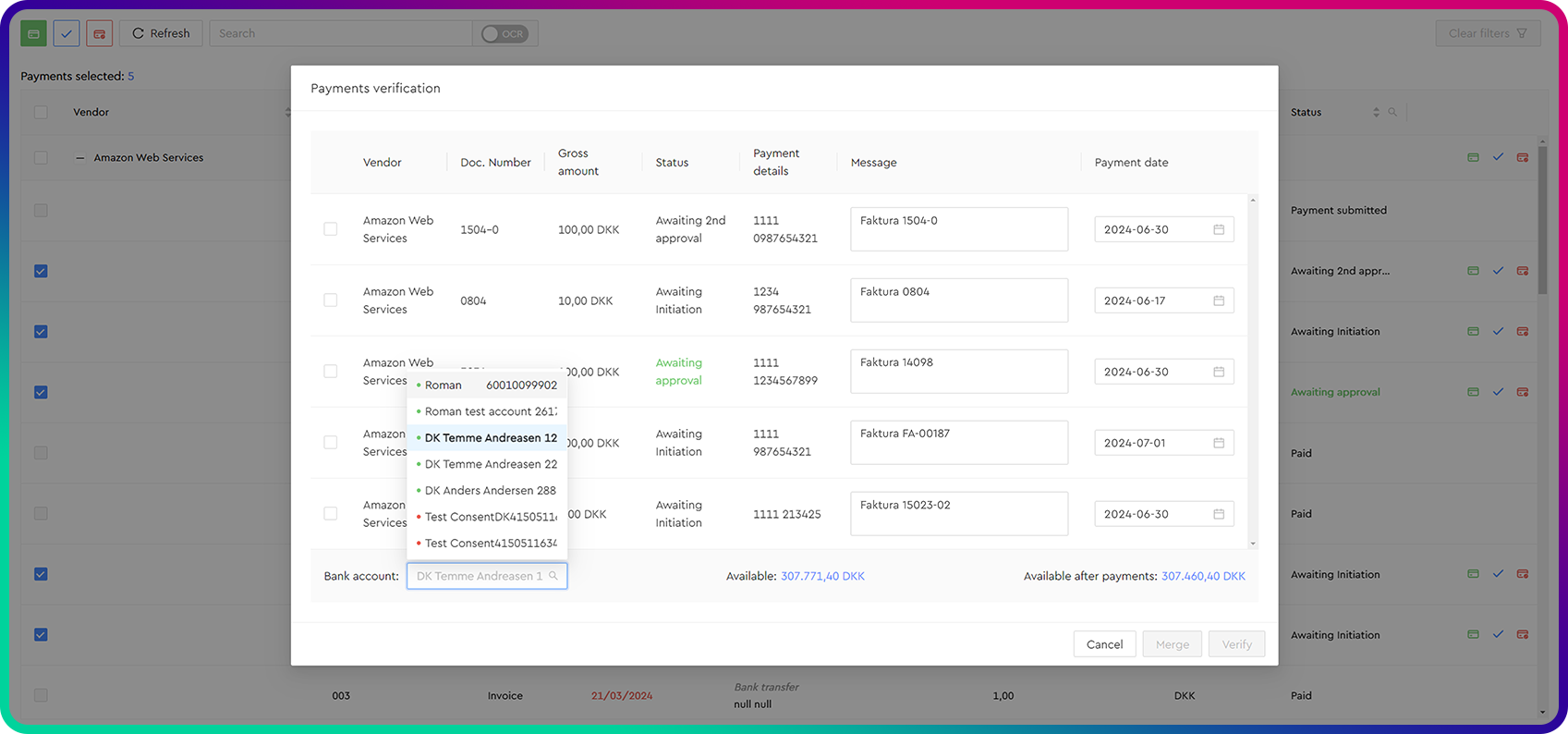Check the box for Faktura 14098 row
1568x734 pixels.
pos(330,372)
